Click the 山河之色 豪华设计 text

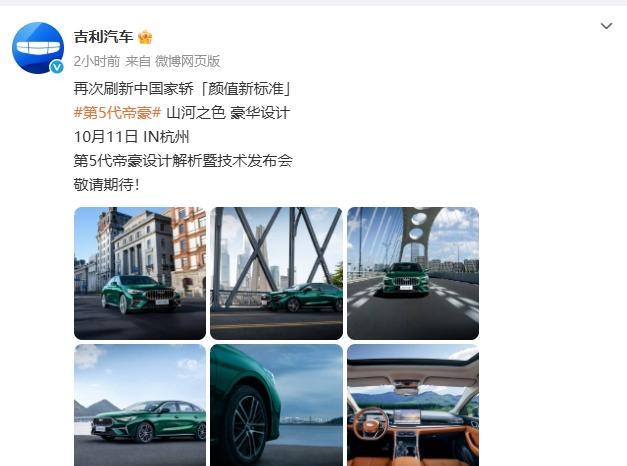pyautogui.click(x=228, y=113)
